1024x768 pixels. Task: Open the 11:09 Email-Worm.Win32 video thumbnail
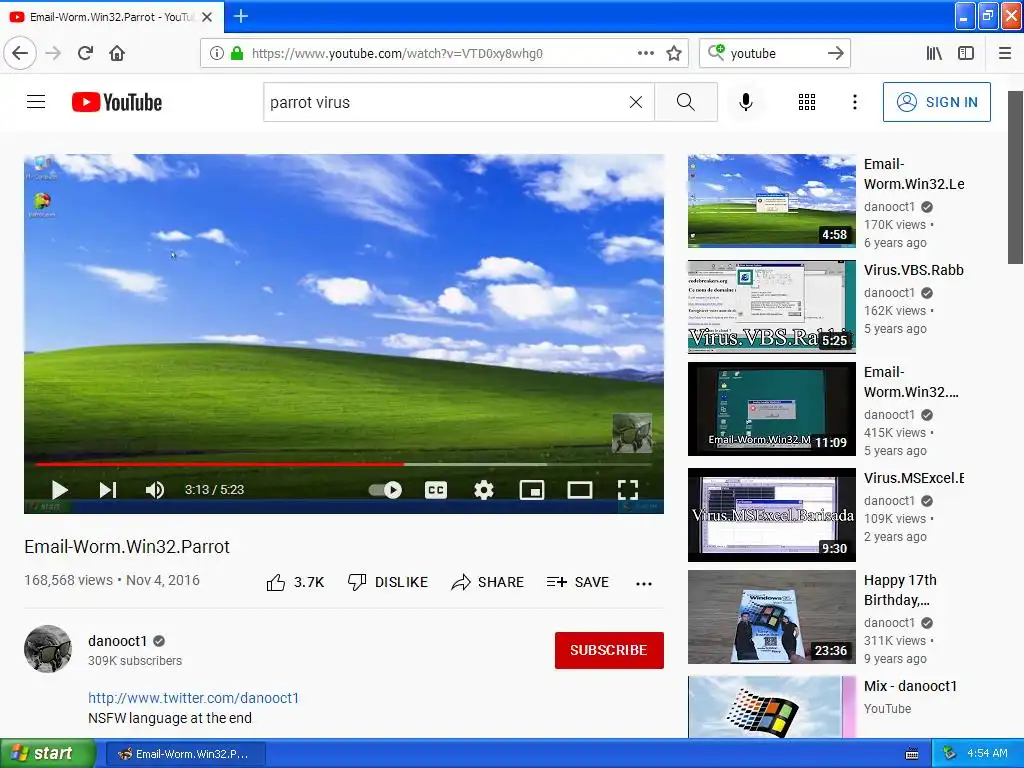pos(771,409)
